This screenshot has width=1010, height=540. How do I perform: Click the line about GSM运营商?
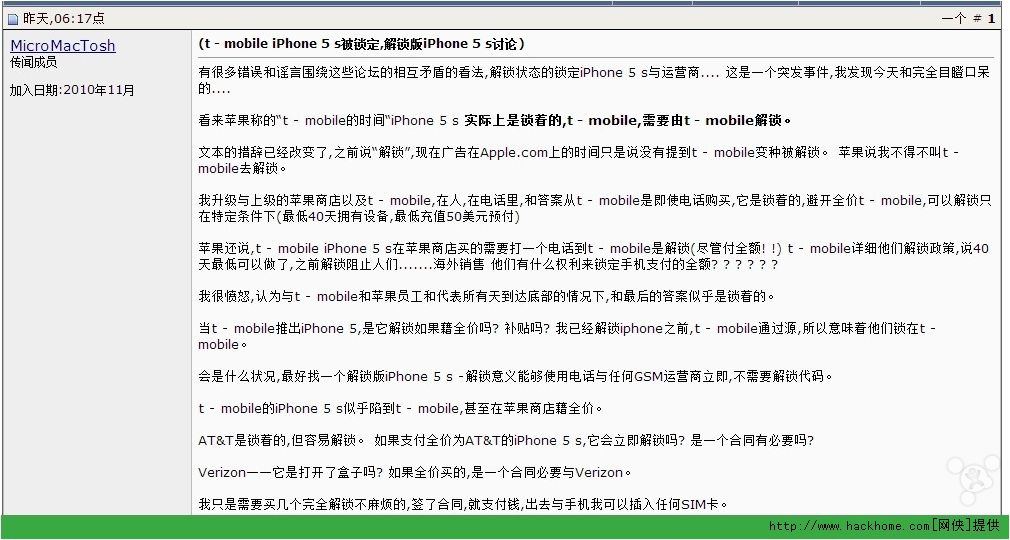pos(515,376)
